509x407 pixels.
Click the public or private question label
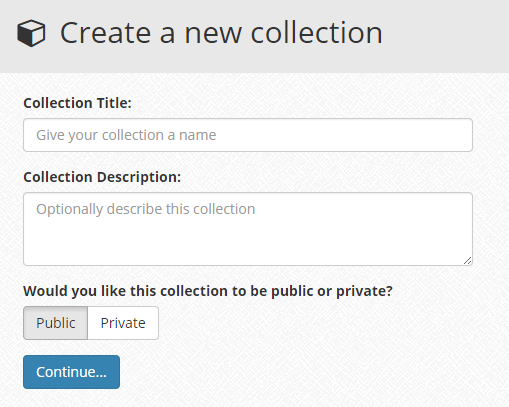208,291
